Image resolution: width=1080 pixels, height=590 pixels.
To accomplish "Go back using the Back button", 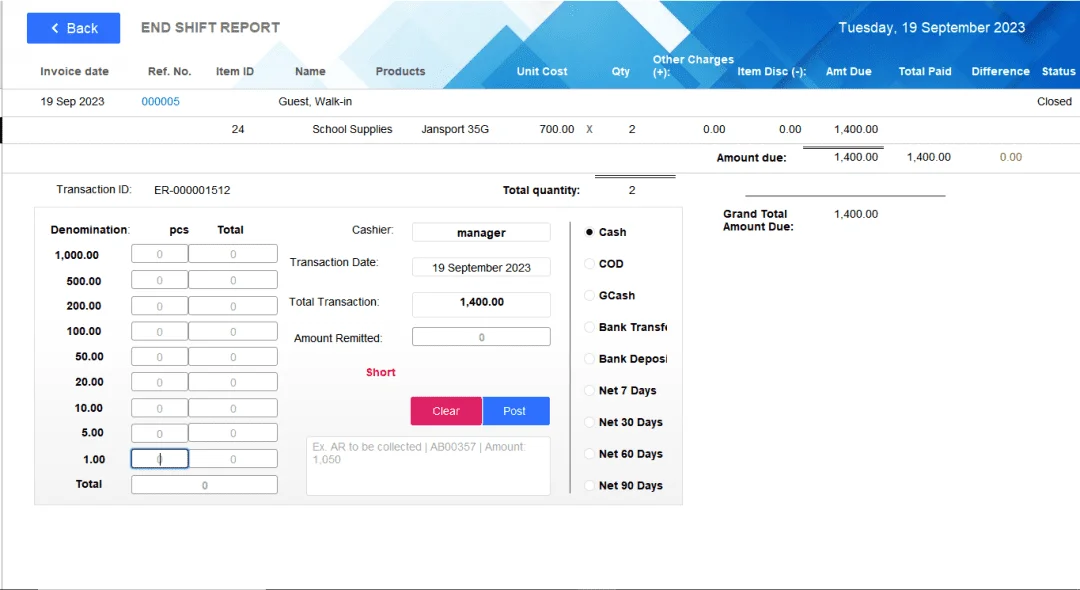I will 73,28.
